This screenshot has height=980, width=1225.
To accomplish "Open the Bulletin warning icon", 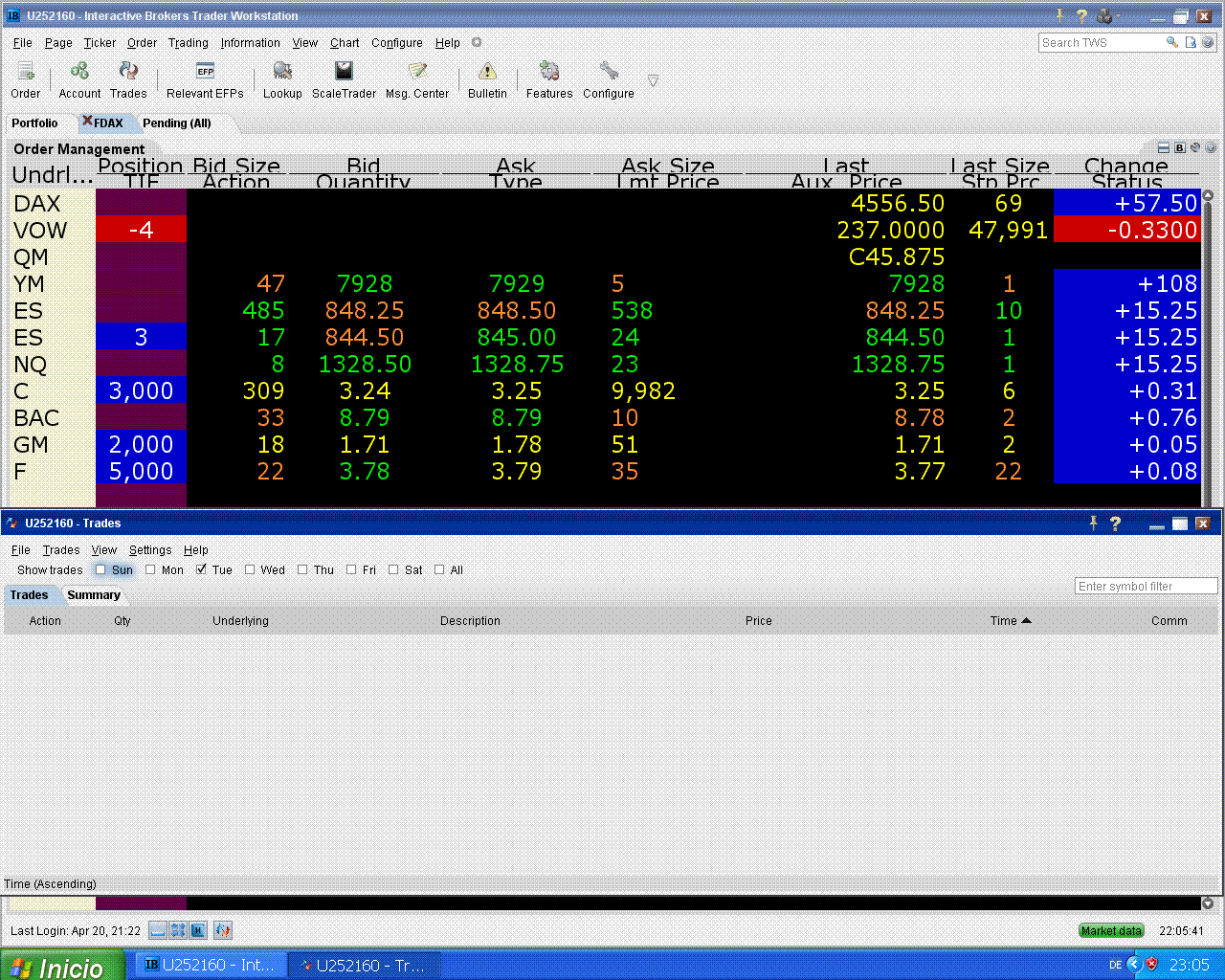I will [x=487, y=72].
